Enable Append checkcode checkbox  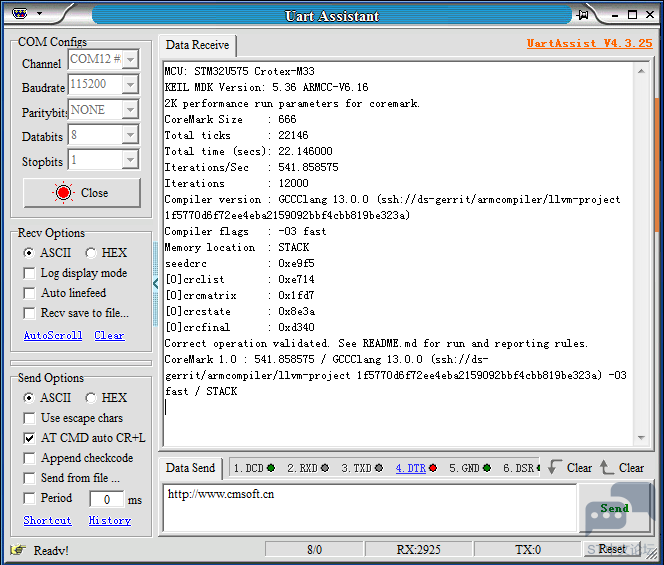29,458
